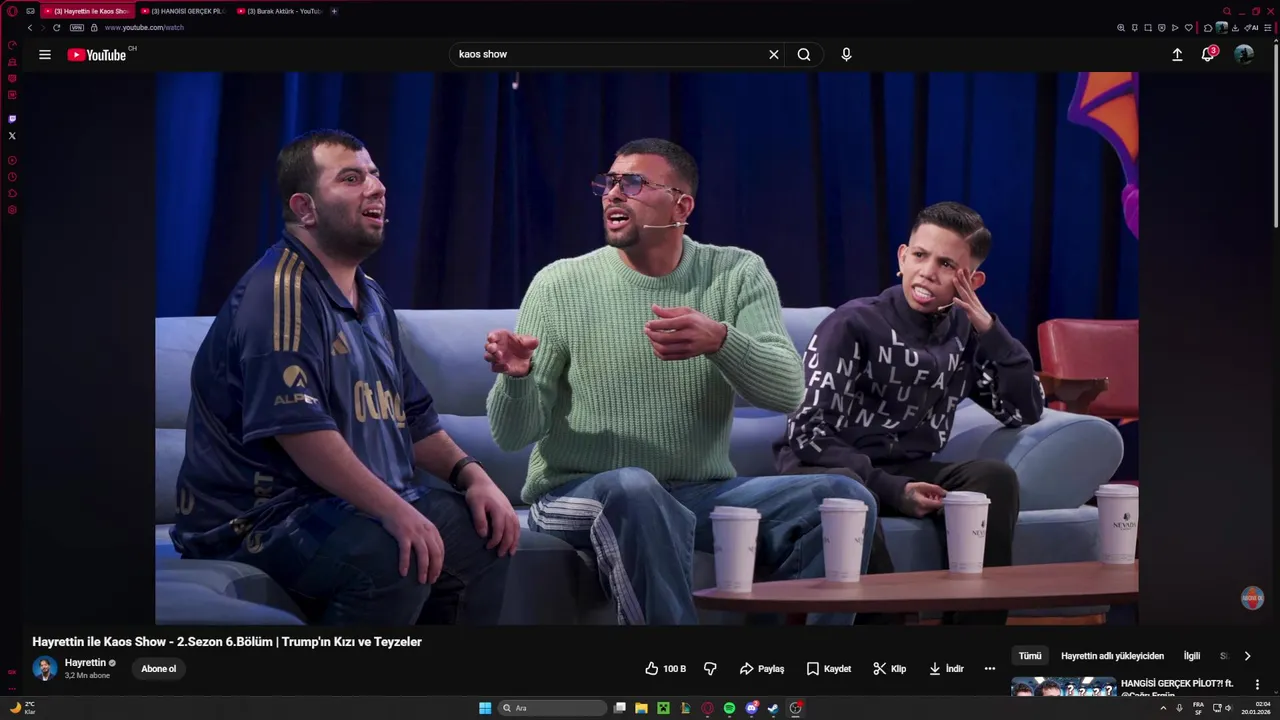
Task: Download video with İndir
Action: [x=946, y=669]
